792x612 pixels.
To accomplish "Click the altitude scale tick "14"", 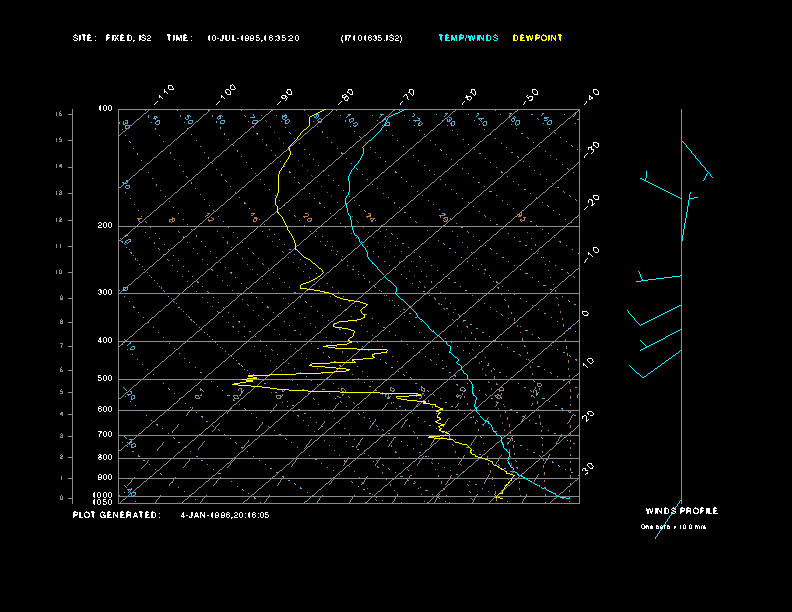I will (x=60, y=167).
